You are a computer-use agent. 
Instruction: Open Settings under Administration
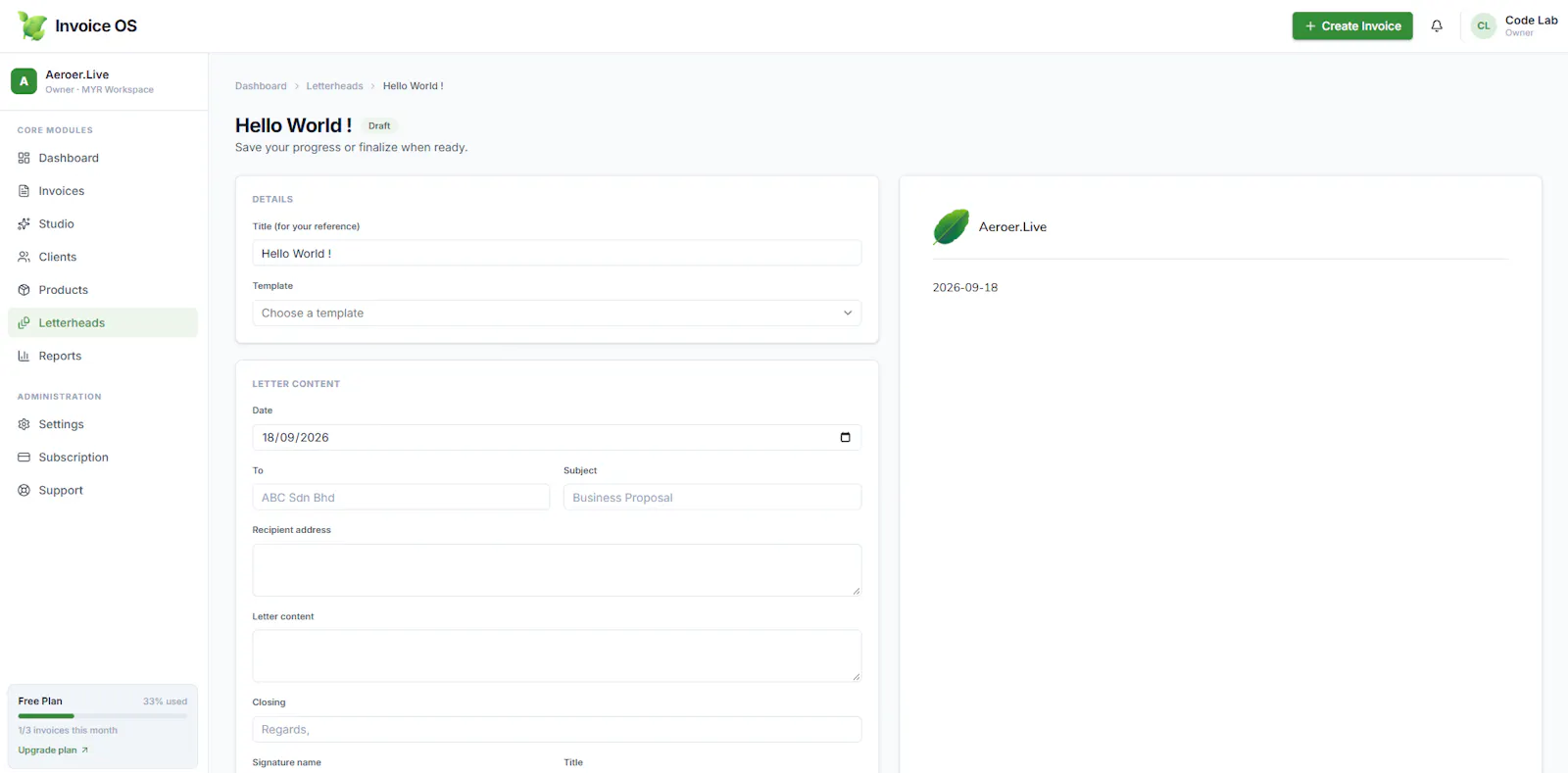pos(103,424)
